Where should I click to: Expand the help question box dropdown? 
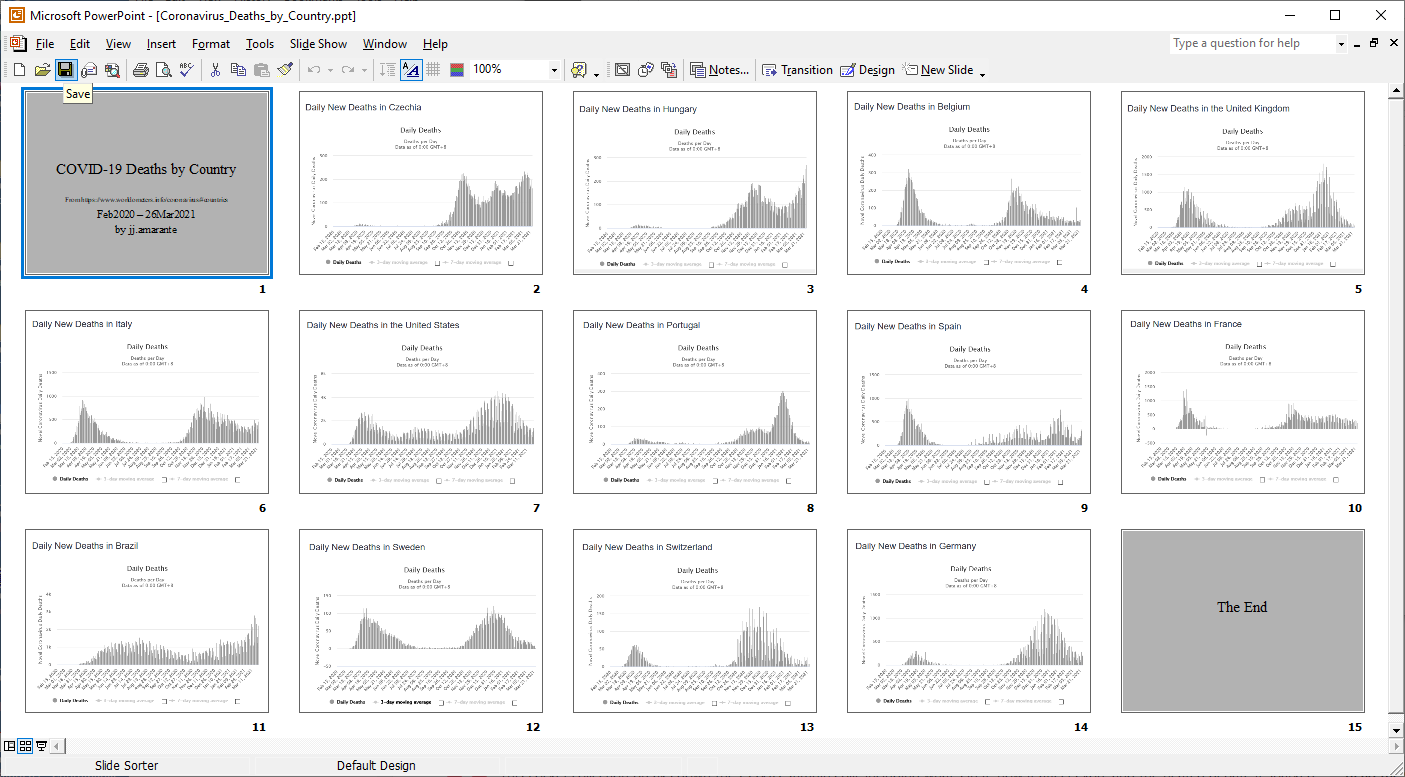click(1341, 44)
